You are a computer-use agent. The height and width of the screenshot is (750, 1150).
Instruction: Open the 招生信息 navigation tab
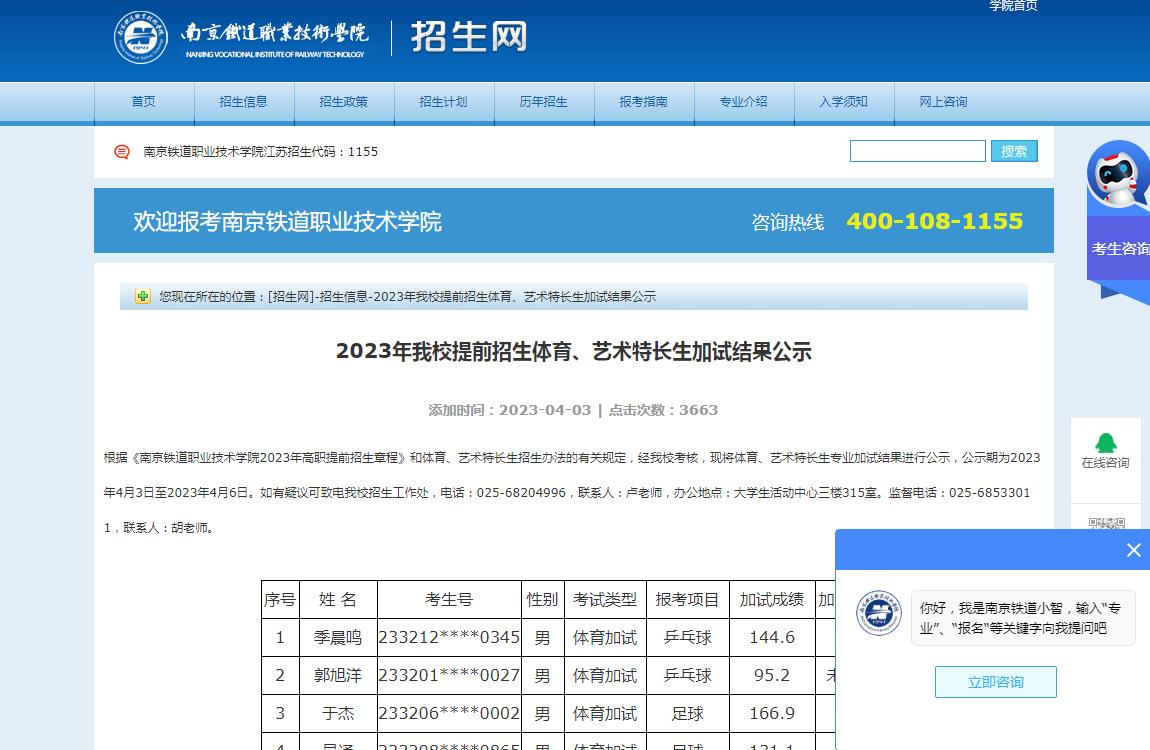pyautogui.click(x=243, y=102)
